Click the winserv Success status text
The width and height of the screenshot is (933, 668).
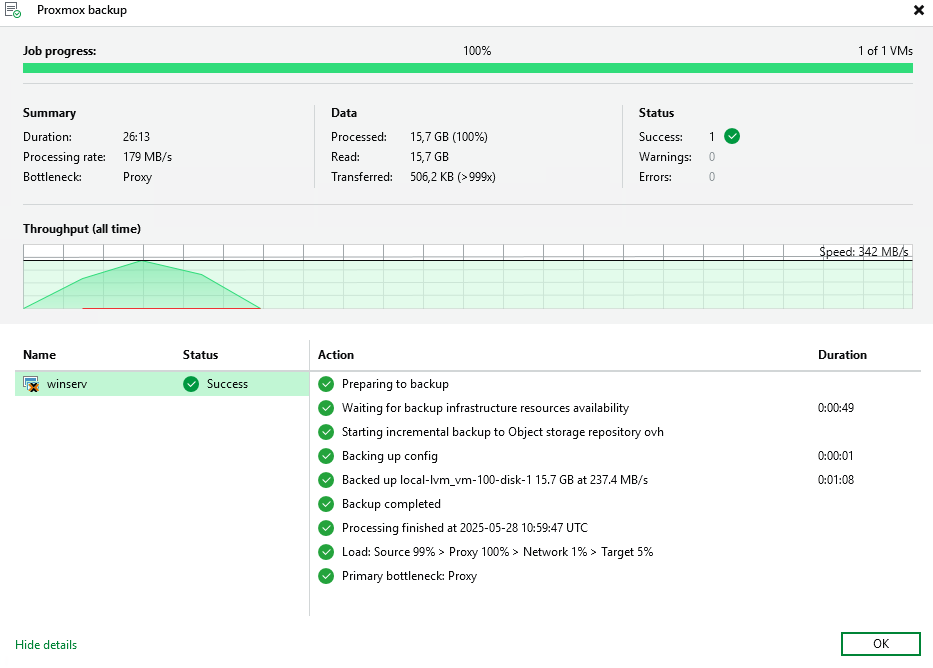point(227,384)
